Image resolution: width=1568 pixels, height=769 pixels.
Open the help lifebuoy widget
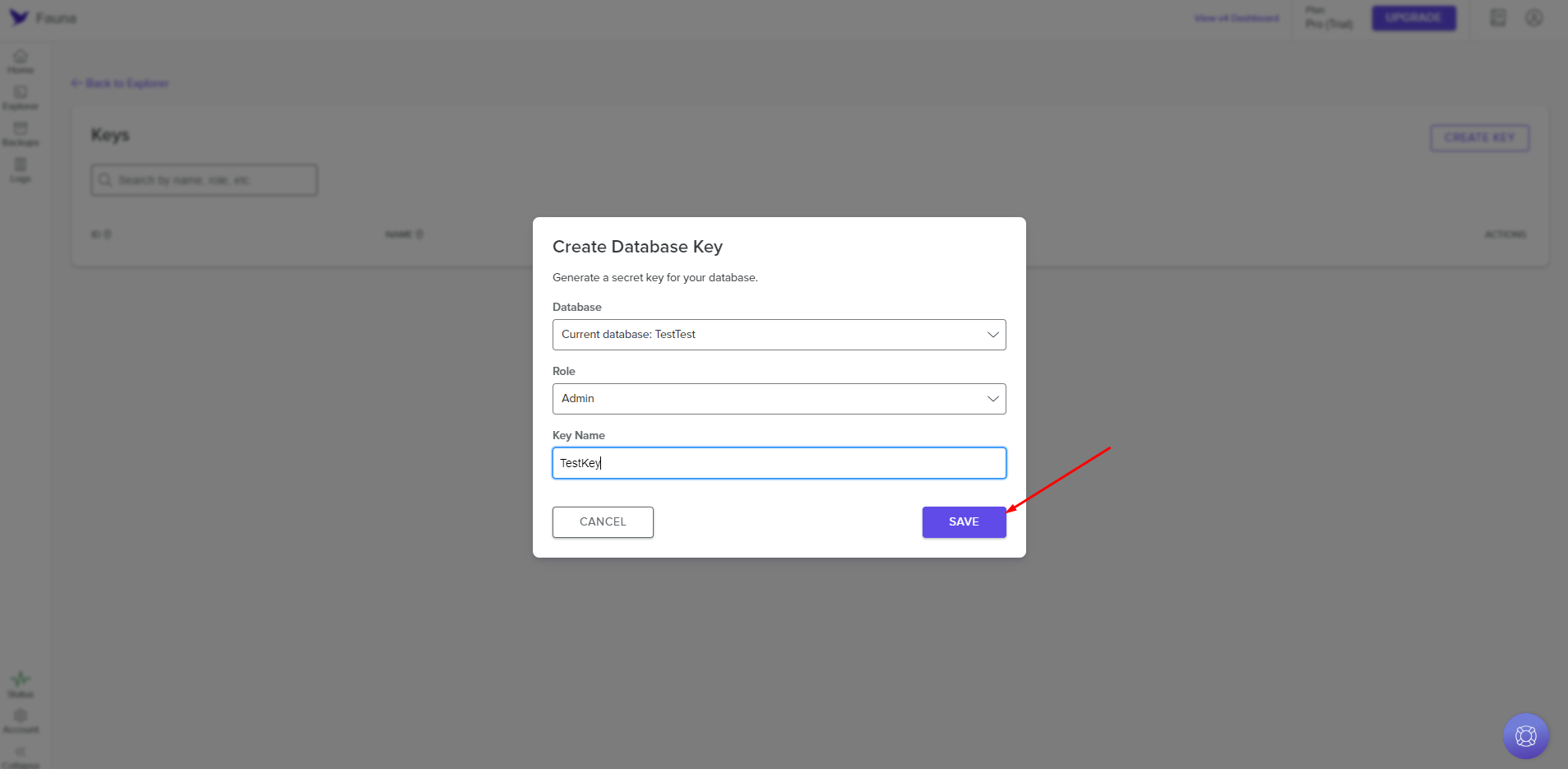click(1525, 735)
